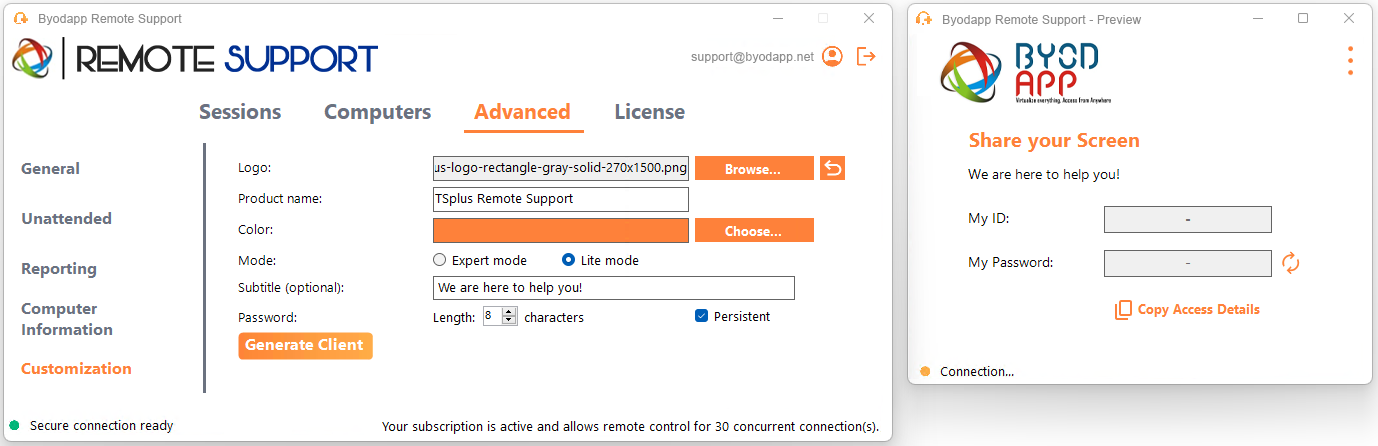Select the Customization section
The image size is (1378, 446).
tap(76, 369)
